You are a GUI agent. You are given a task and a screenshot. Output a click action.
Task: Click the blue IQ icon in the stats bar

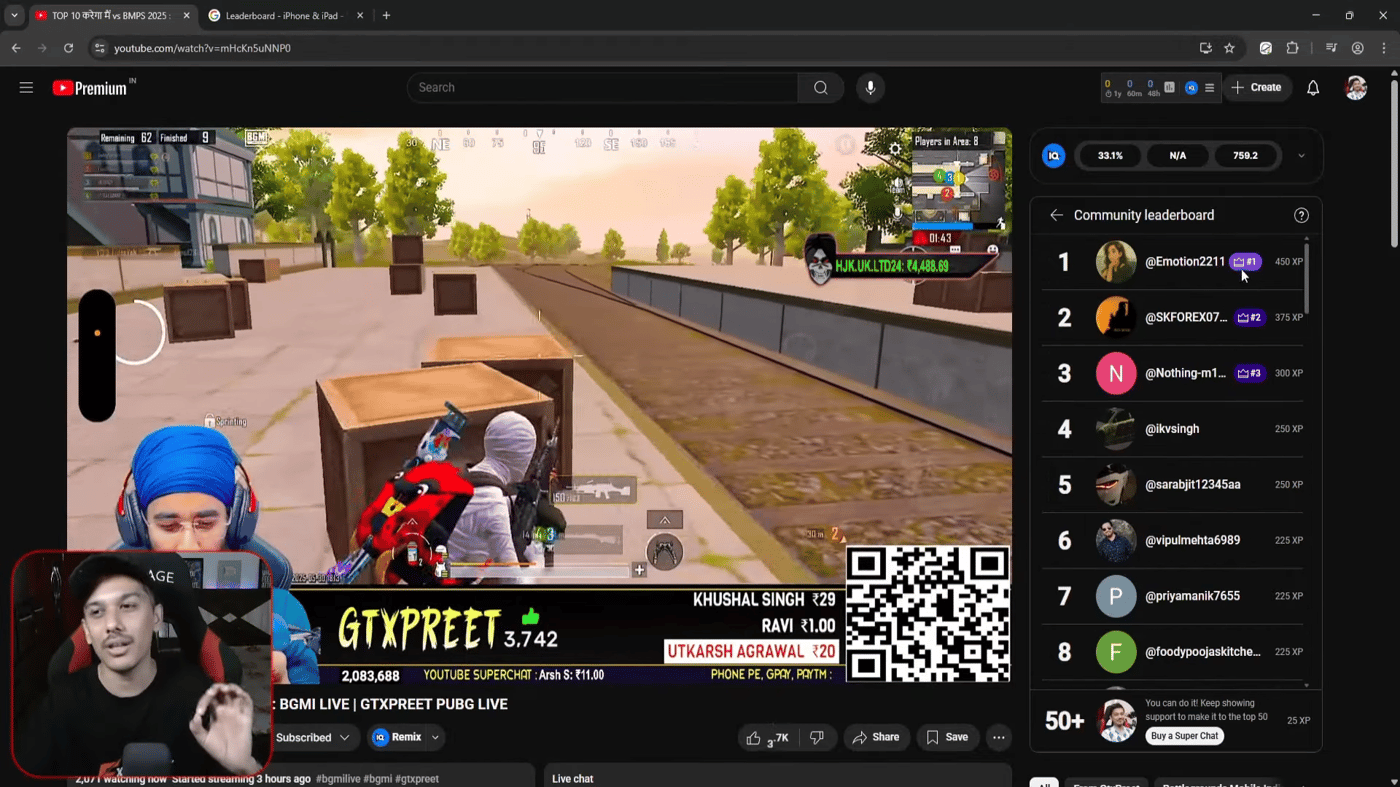point(1054,155)
